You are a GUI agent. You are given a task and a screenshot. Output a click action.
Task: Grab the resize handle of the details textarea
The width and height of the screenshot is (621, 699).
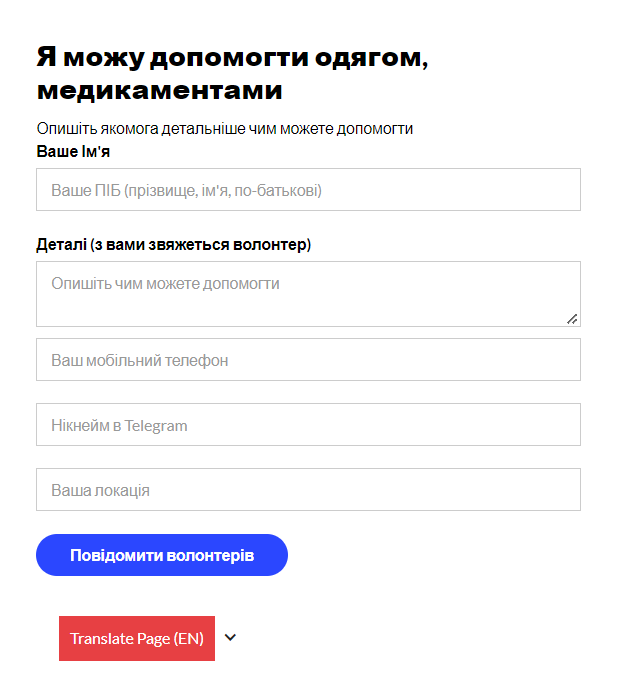tap(572, 319)
